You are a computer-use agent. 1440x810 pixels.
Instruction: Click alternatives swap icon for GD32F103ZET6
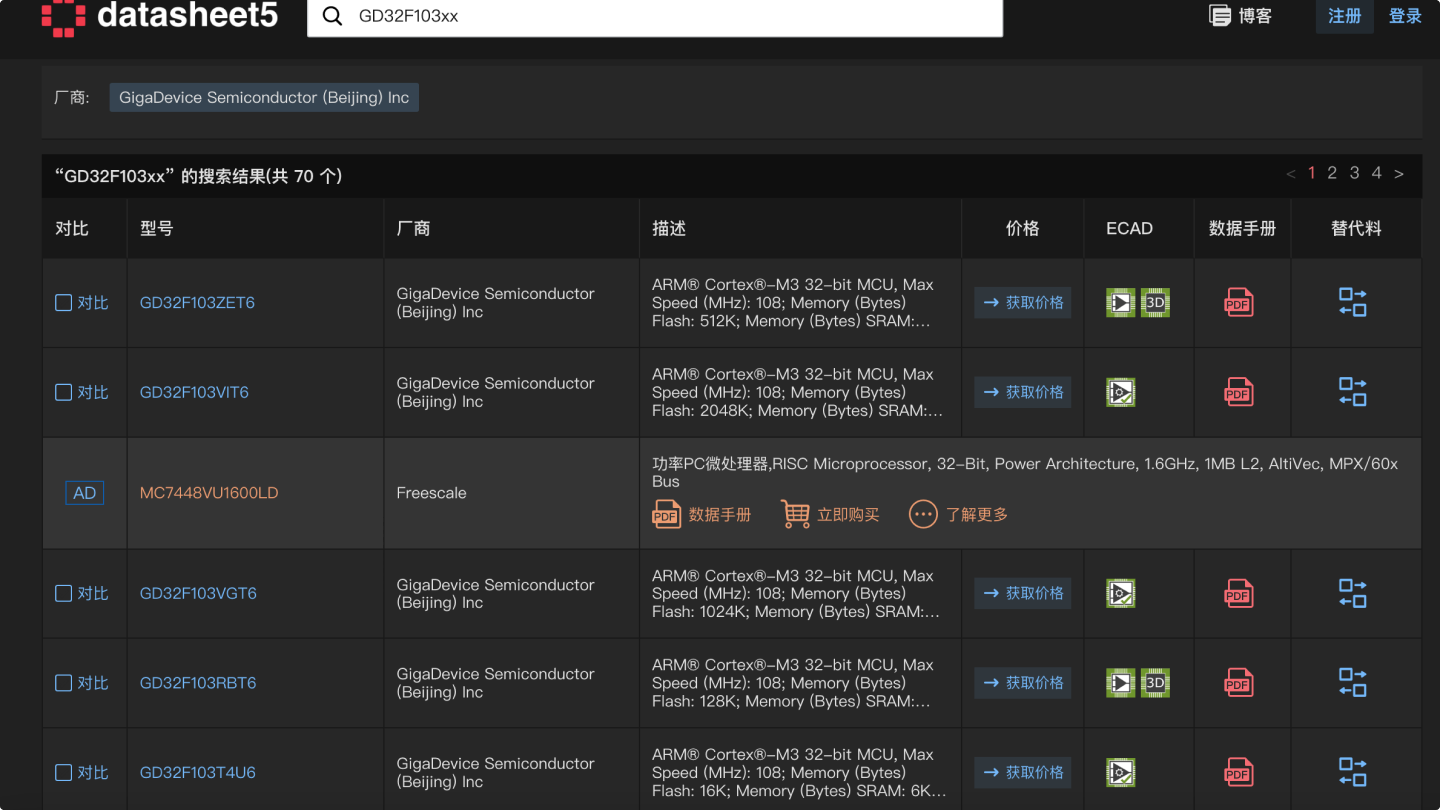(x=1353, y=302)
